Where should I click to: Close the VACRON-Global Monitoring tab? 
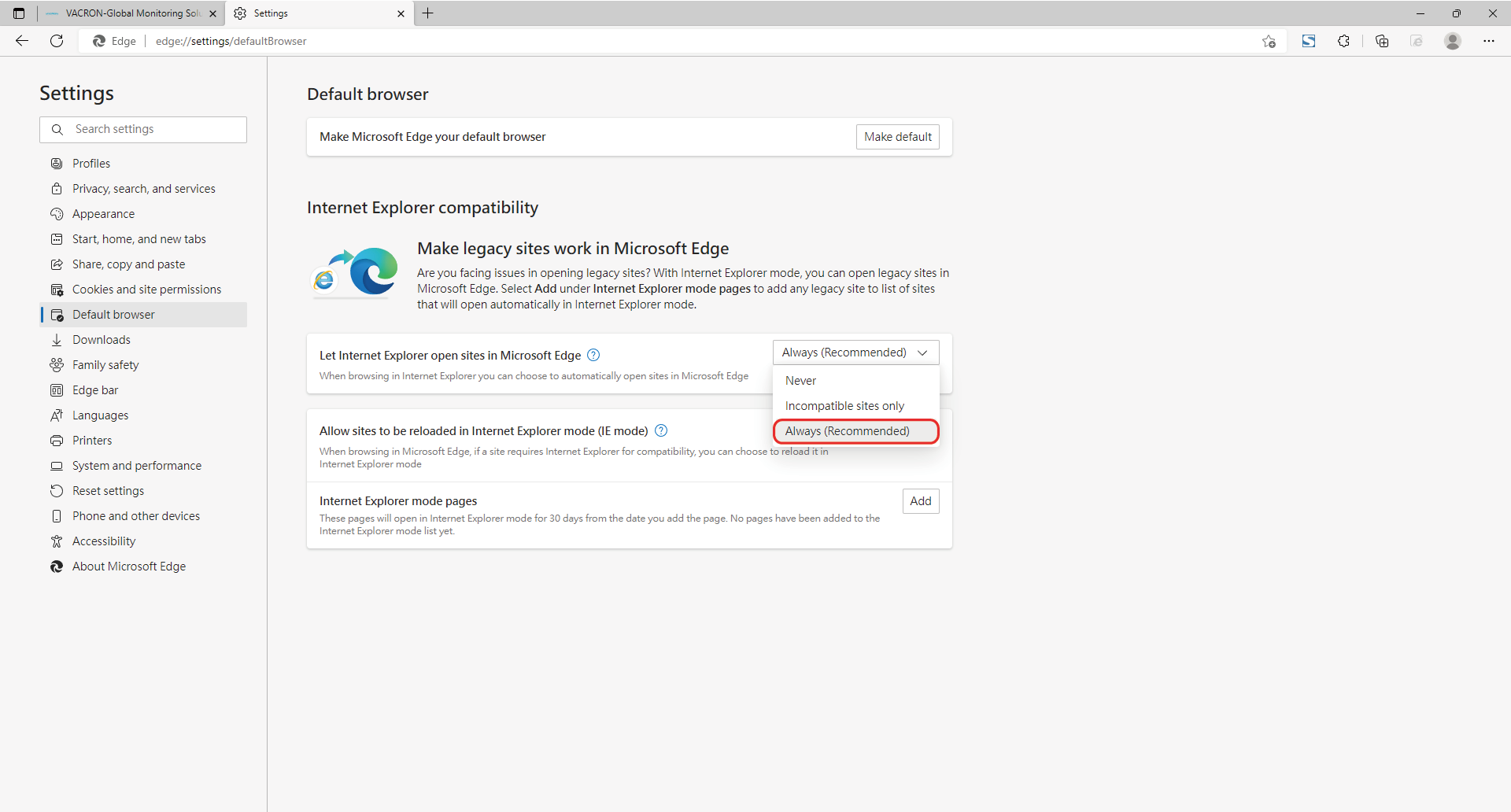click(212, 13)
